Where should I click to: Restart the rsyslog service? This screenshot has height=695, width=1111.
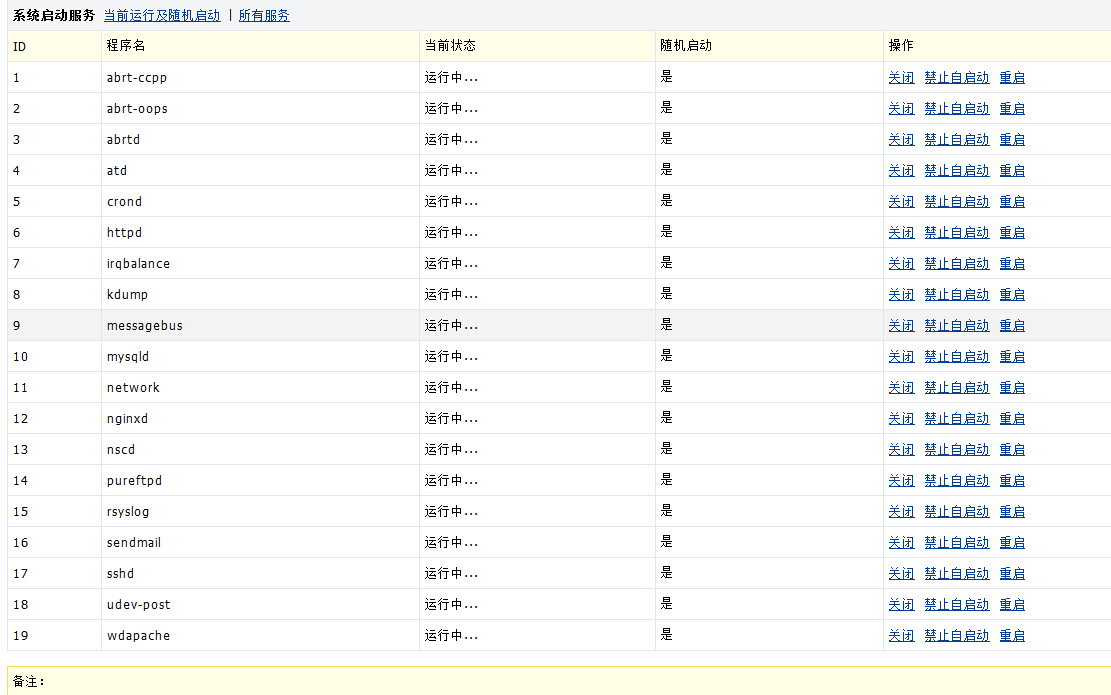(x=1012, y=512)
